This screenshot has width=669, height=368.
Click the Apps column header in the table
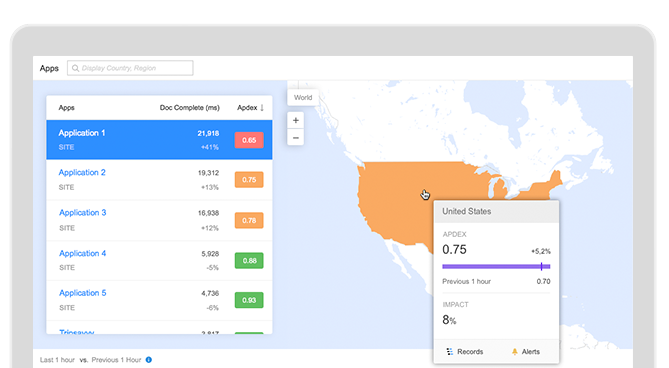click(67, 107)
